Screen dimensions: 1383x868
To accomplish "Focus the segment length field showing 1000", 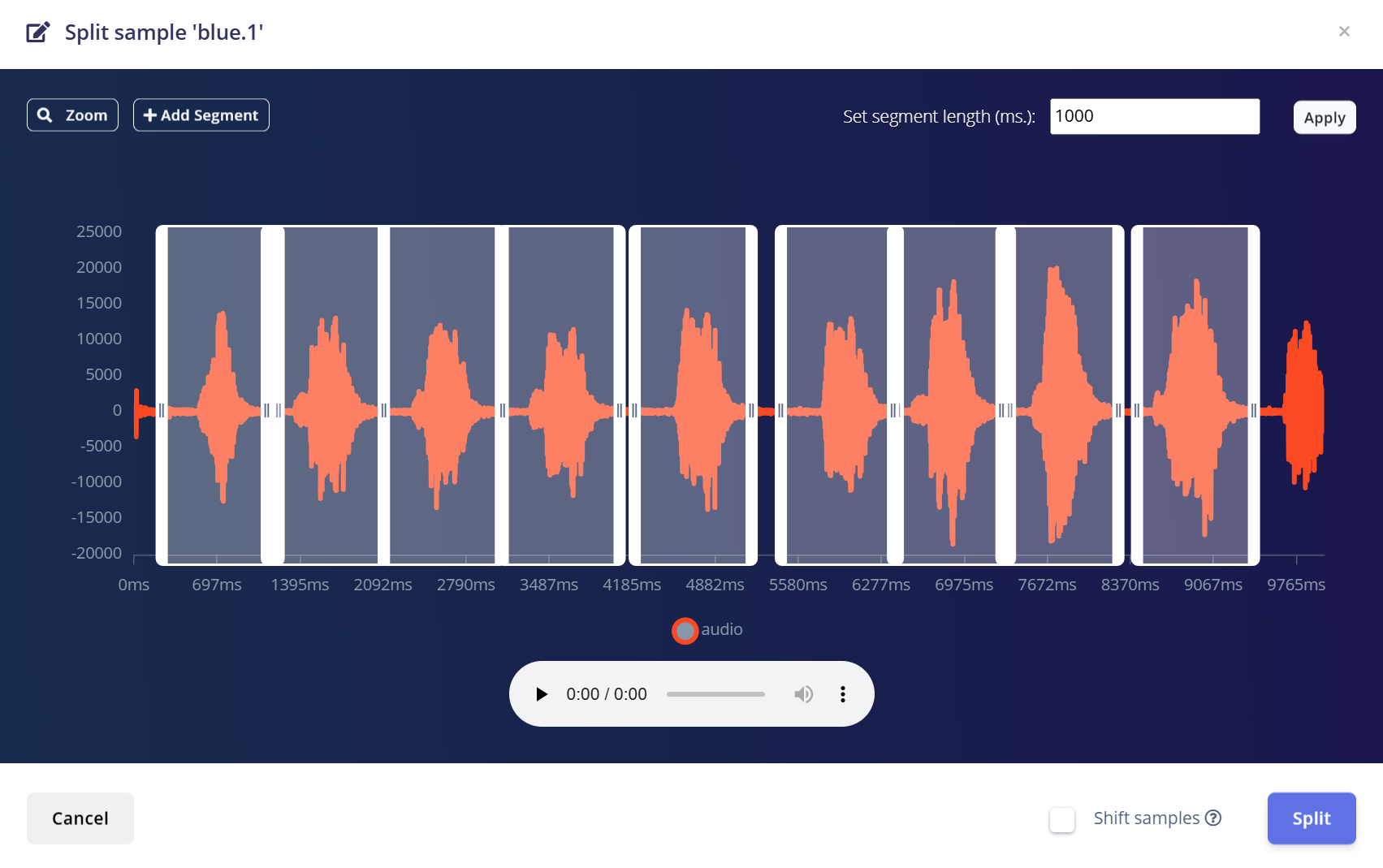I will tap(1154, 116).
